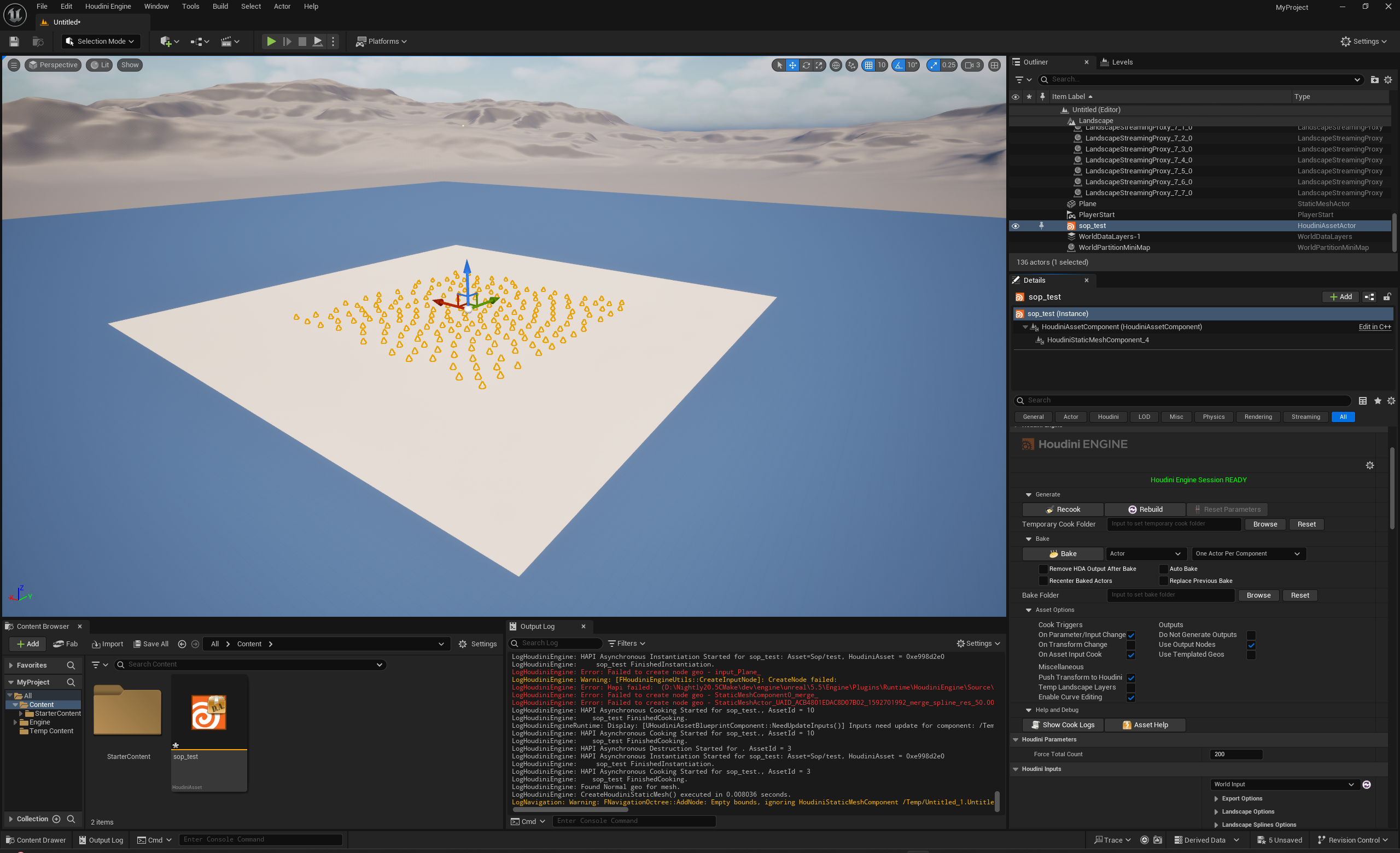Click the Collection add plus icon
Screen dimensions: 1400x853
pos(56,820)
